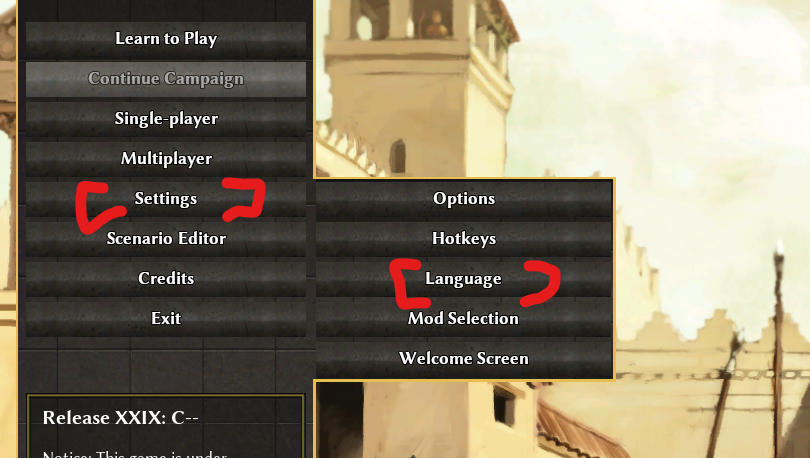Image resolution: width=810 pixels, height=458 pixels.
Task: Open the Hotkeys configuration page
Action: point(463,239)
